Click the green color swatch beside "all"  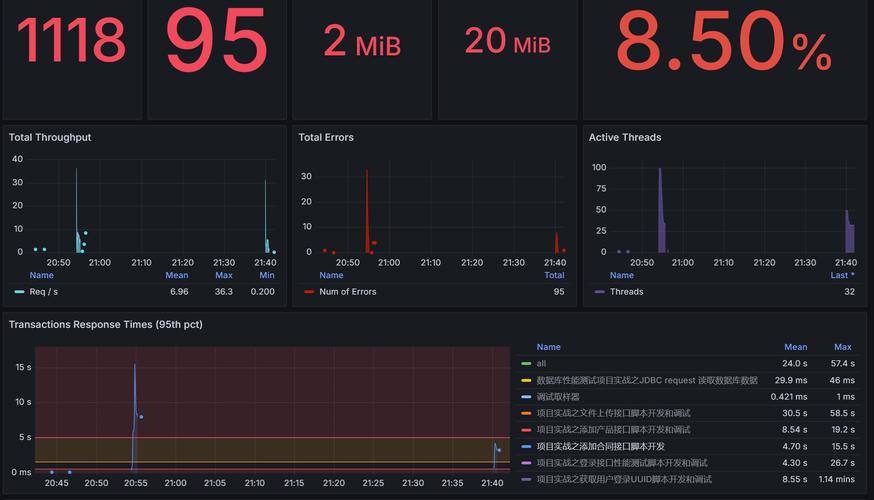tap(526, 364)
